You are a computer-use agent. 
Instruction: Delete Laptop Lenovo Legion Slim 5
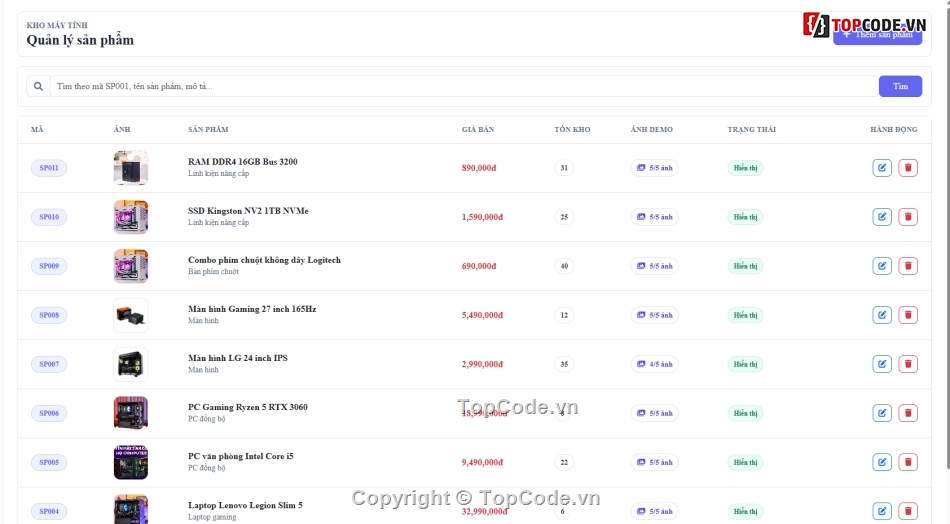point(908,511)
